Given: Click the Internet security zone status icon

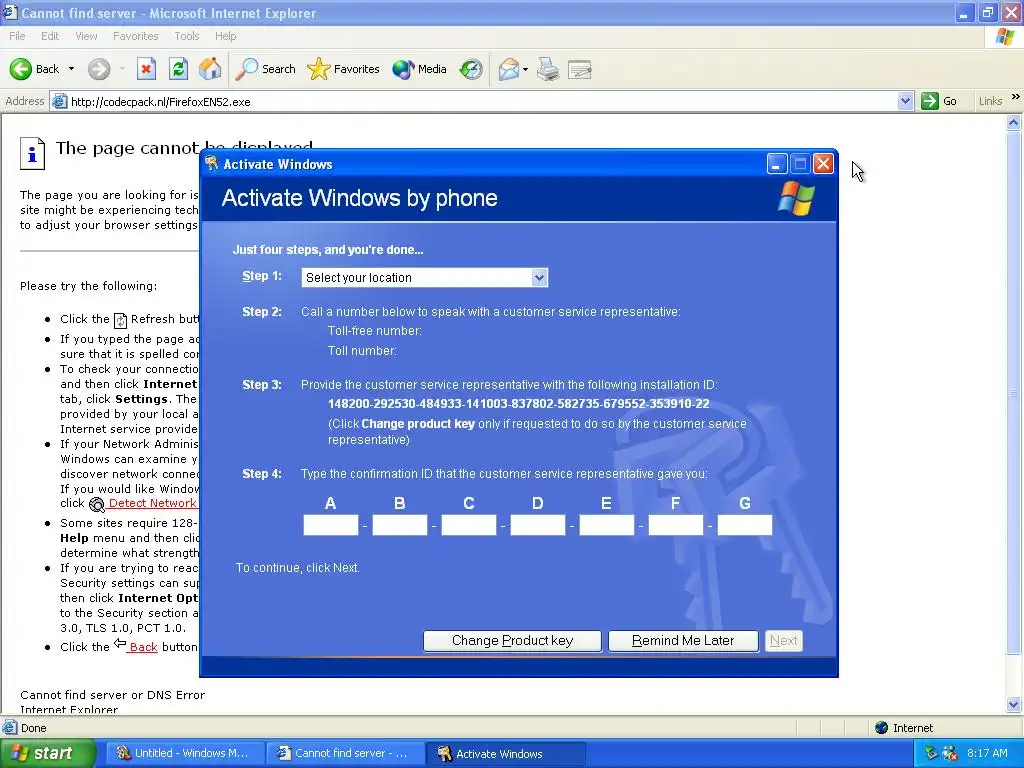Looking at the screenshot, I should [882, 728].
